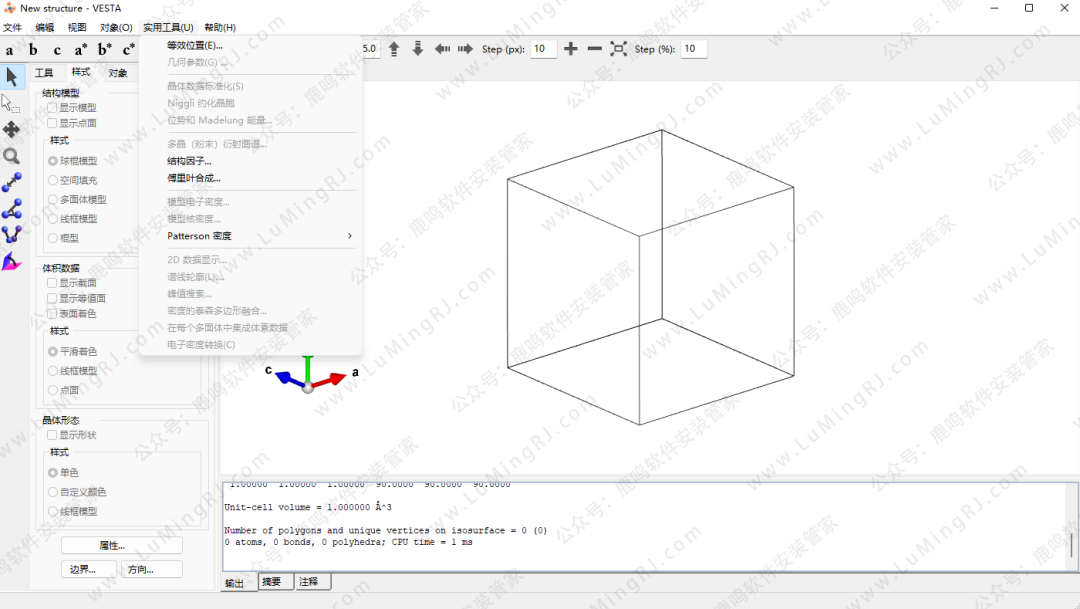1080x609 pixels.
Task: Select the magnifier zoom tool
Action: pos(11,156)
